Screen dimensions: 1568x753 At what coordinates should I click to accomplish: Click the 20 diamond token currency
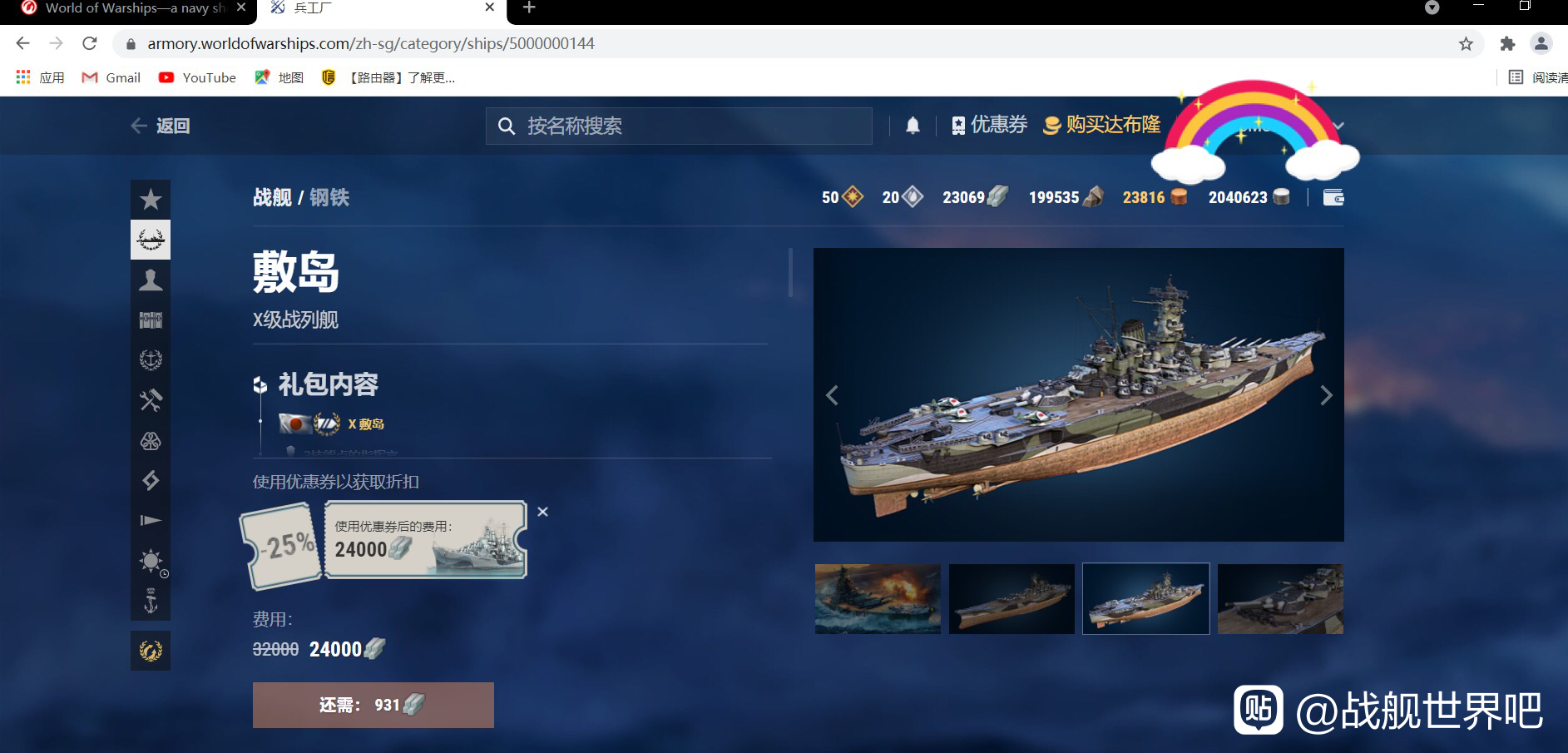(903, 197)
